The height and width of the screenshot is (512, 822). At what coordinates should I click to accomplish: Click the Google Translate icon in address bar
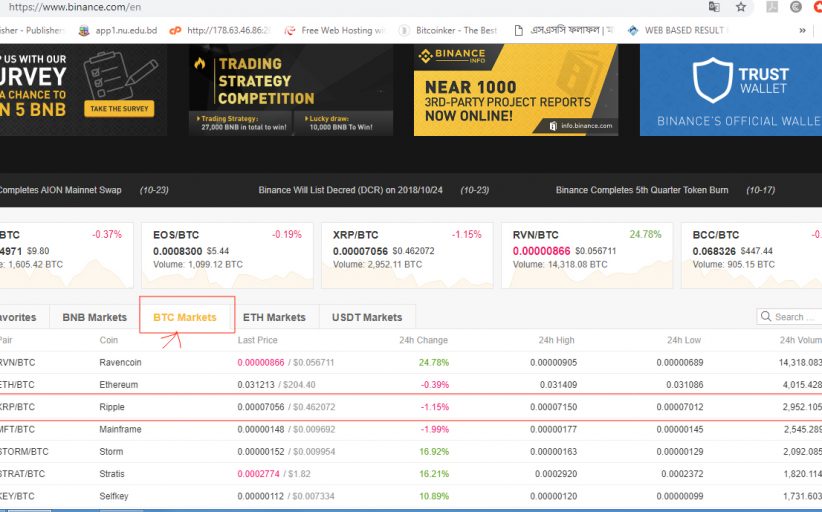click(714, 7)
